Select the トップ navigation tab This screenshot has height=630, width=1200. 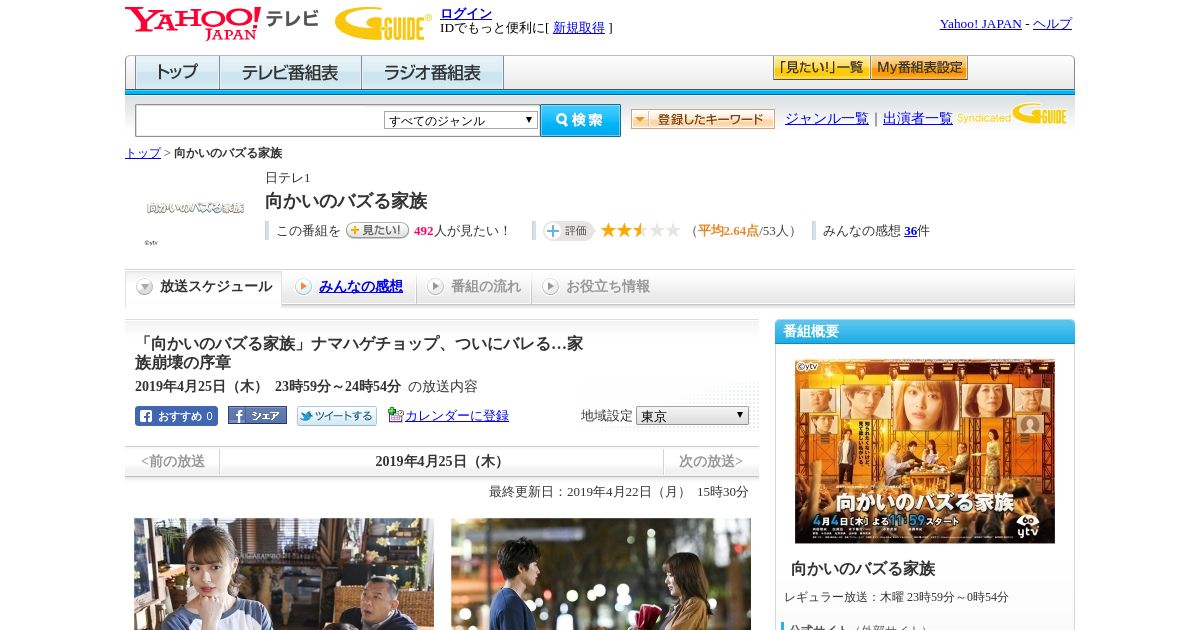(177, 73)
